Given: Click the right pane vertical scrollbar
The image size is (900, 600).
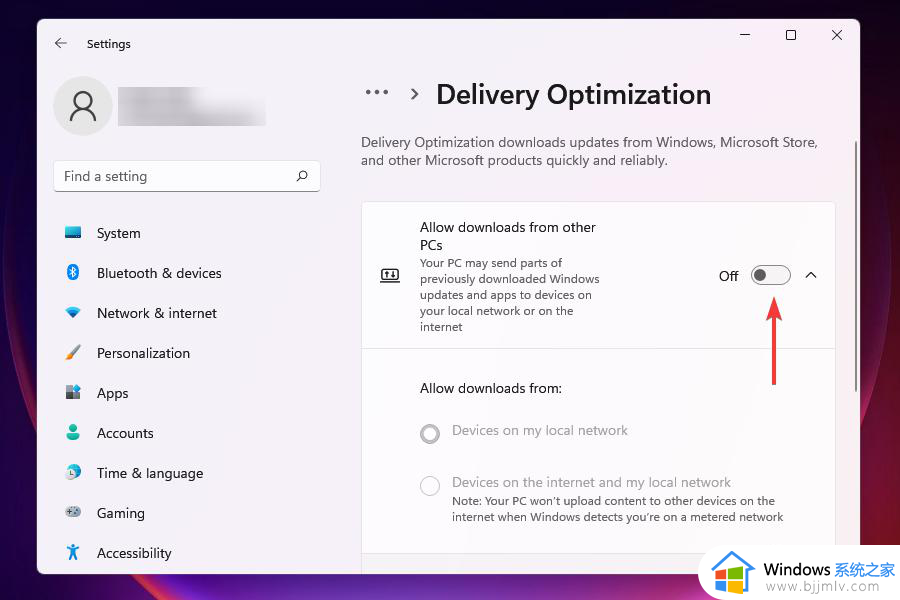Looking at the screenshot, I should tap(855, 266).
